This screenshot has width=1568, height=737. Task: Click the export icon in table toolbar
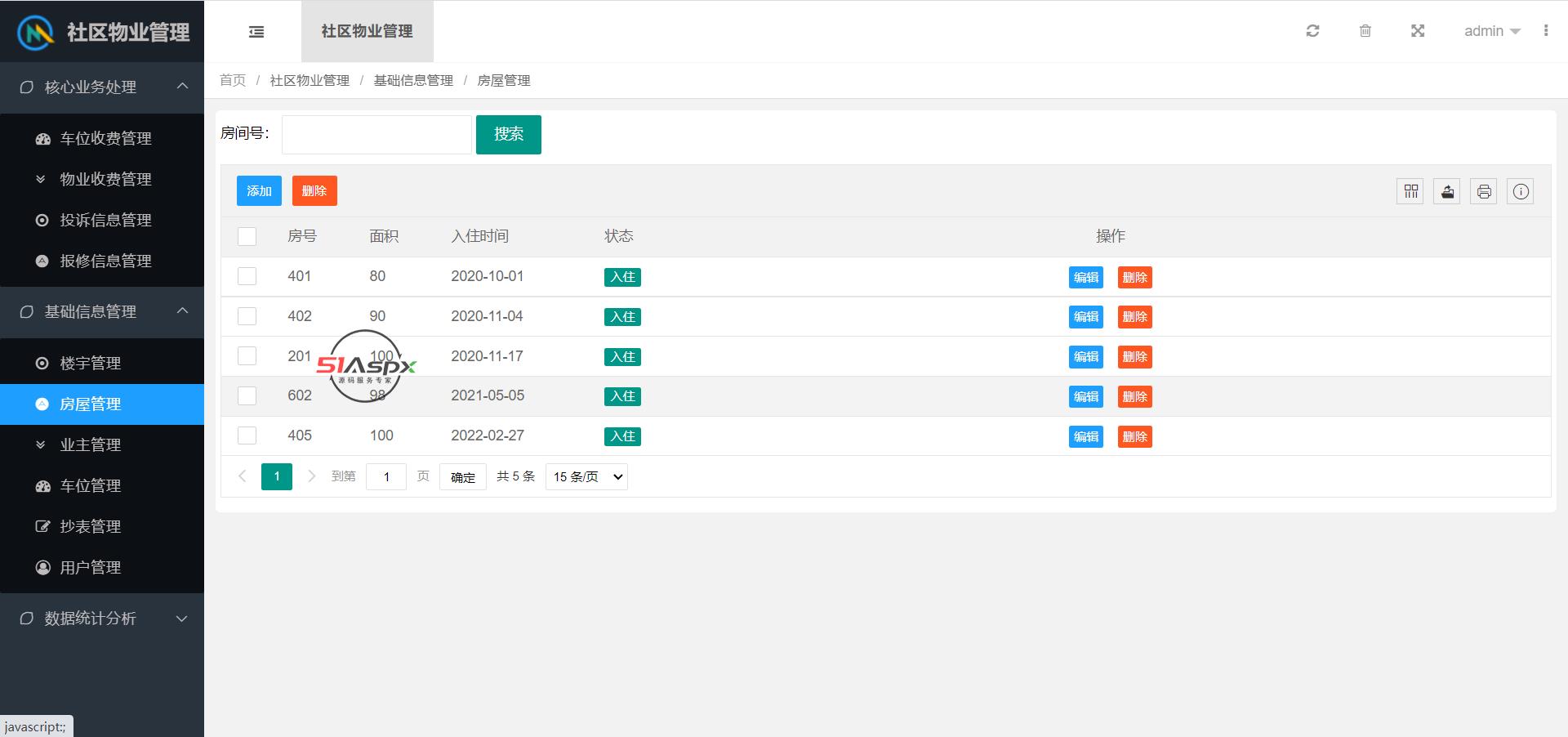(1447, 191)
